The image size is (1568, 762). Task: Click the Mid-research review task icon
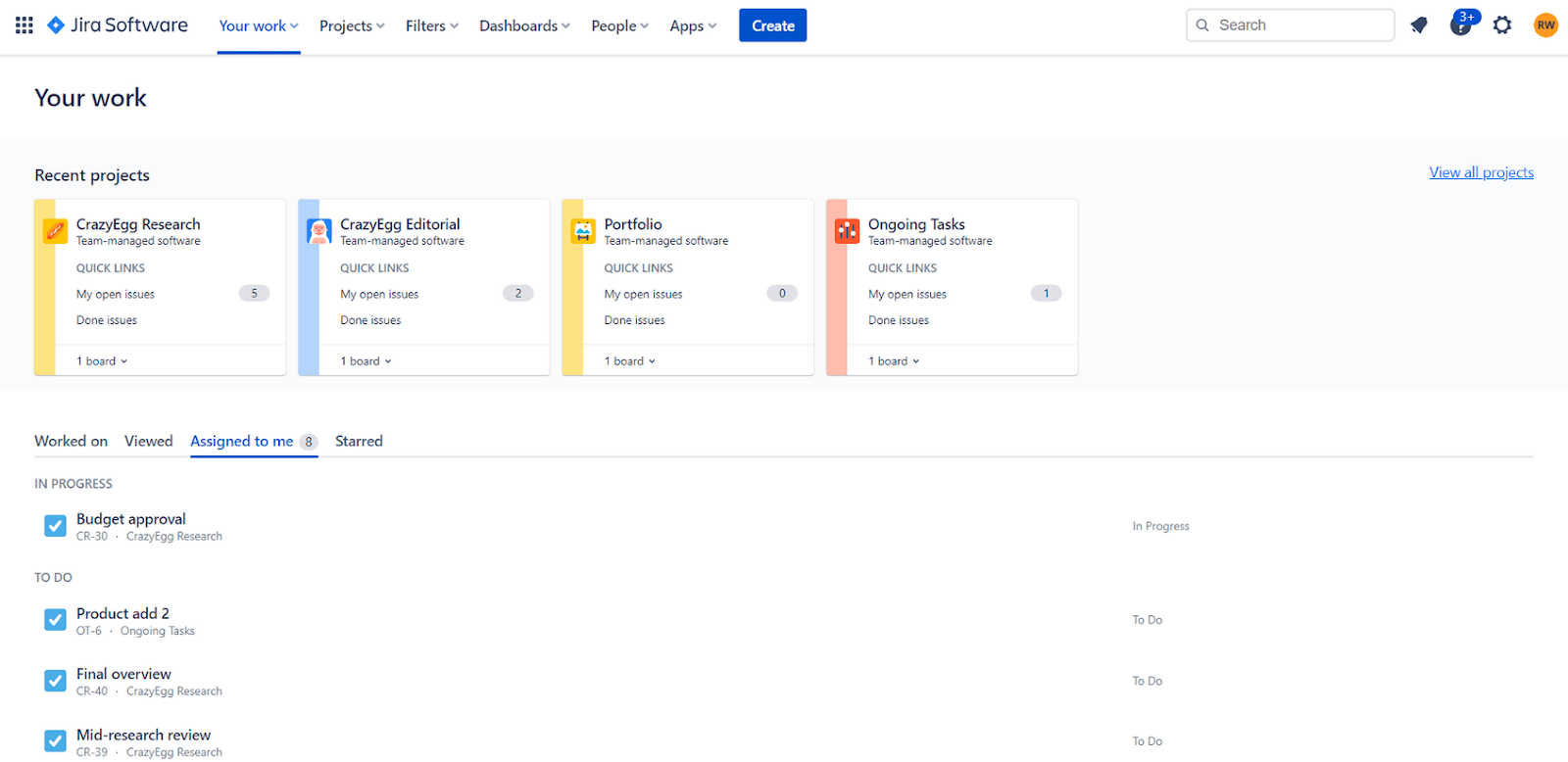56,741
